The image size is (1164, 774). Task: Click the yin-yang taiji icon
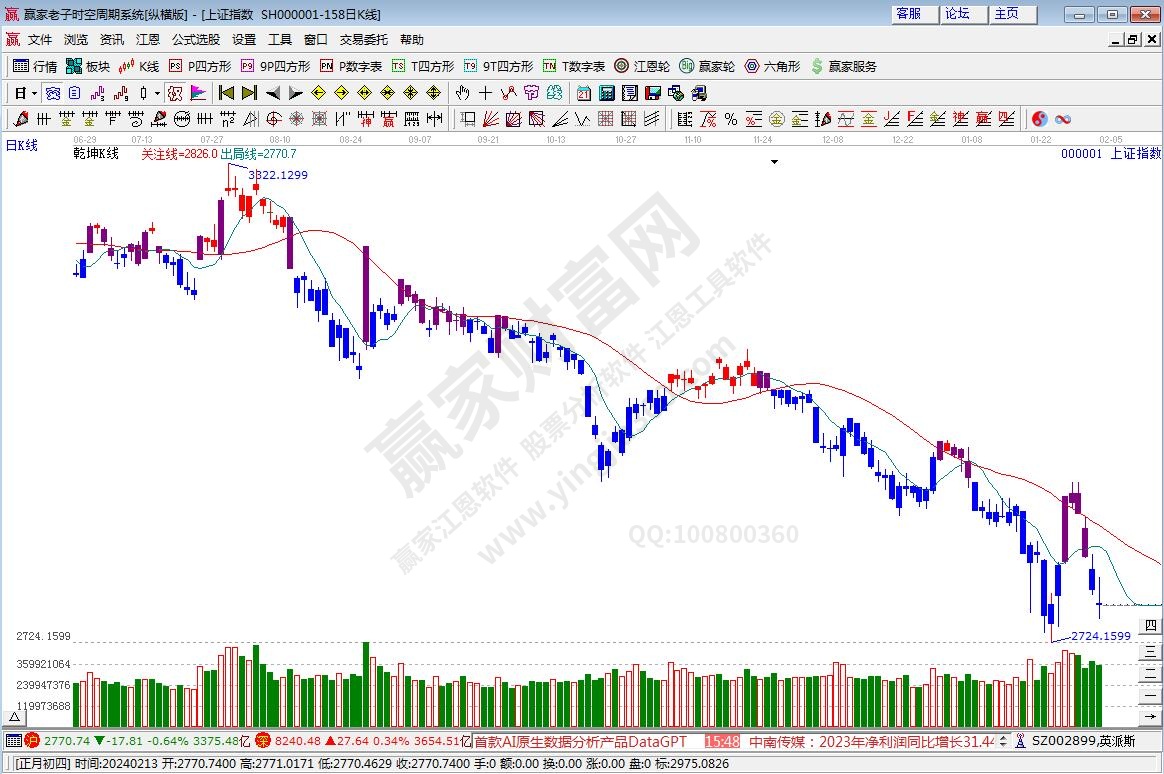[x=1040, y=119]
